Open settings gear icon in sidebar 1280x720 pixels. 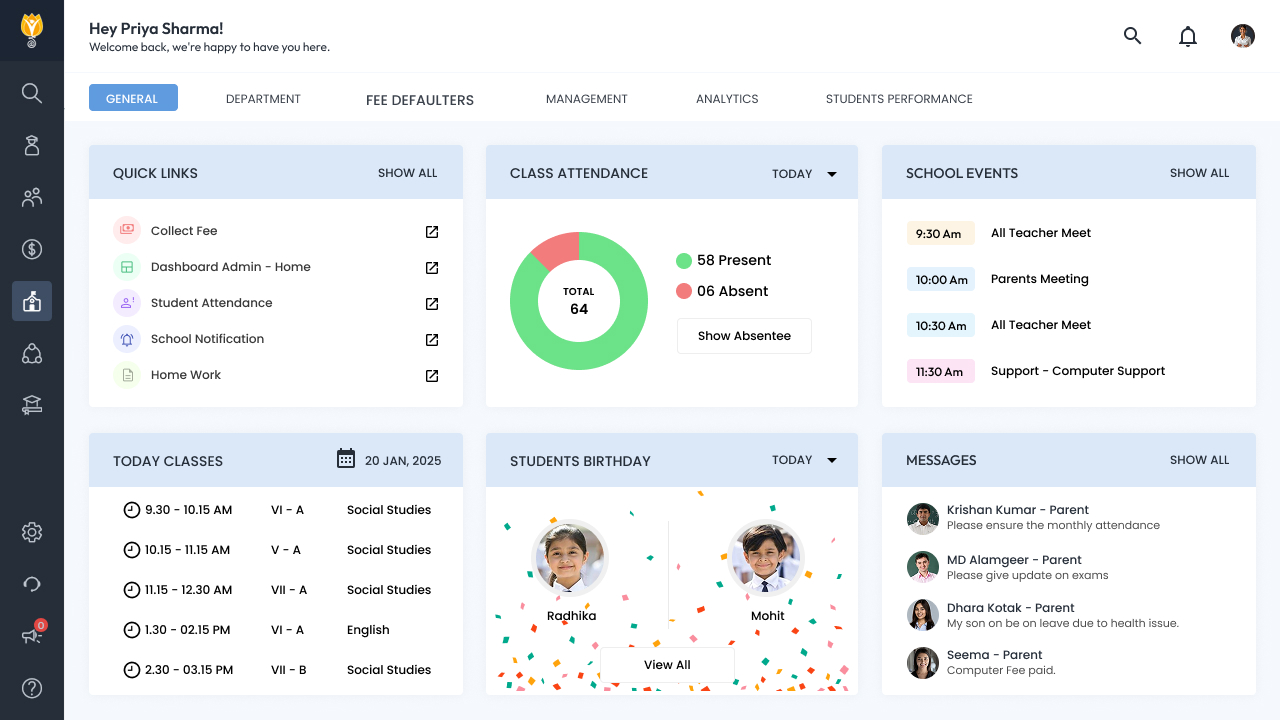pos(32,532)
